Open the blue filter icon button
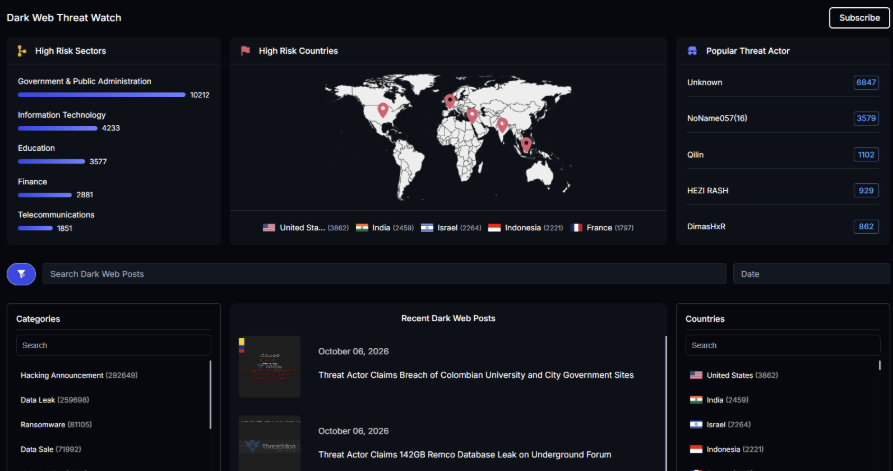This screenshot has height=471, width=893. click(x=21, y=274)
